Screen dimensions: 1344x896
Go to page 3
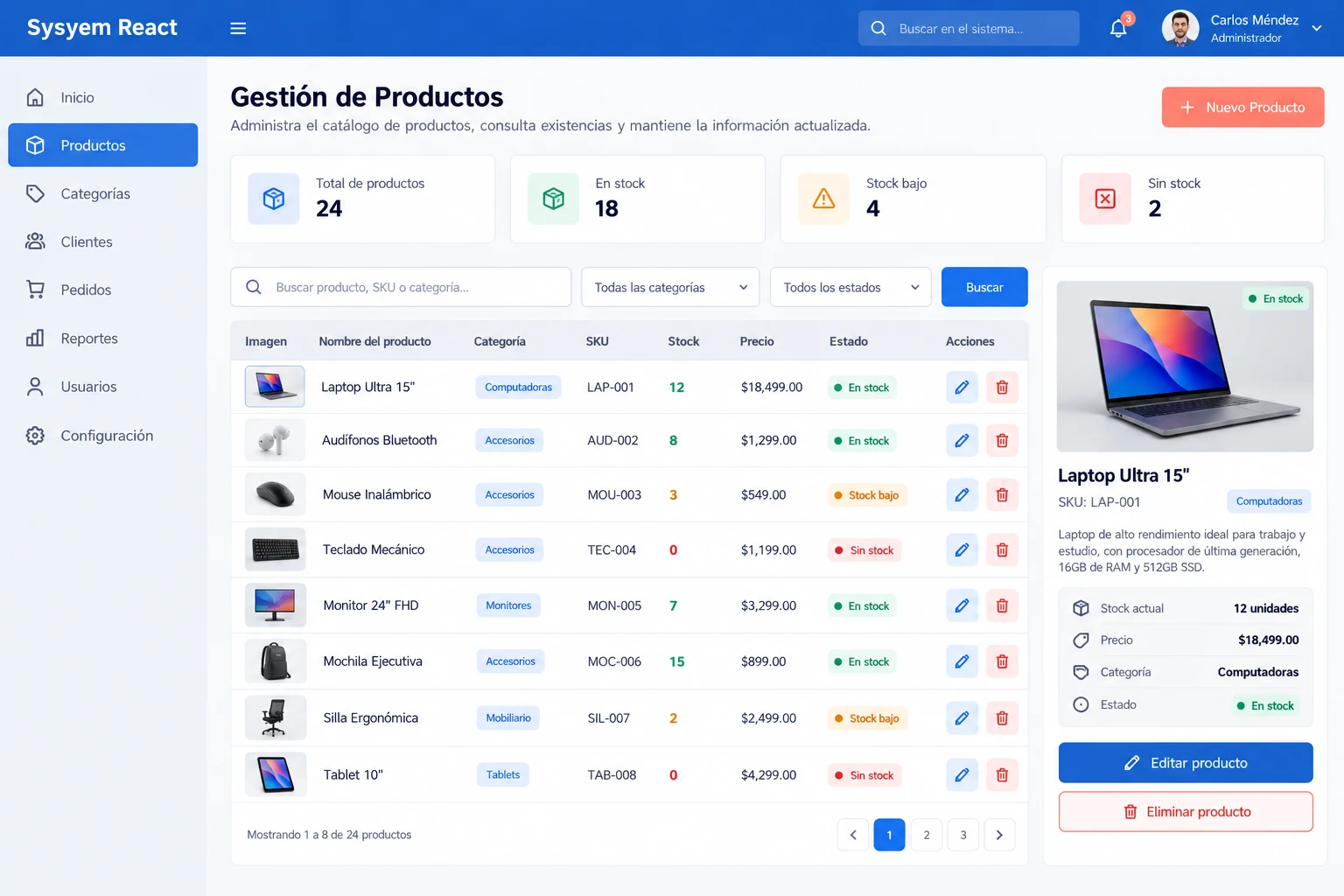(963, 835)
